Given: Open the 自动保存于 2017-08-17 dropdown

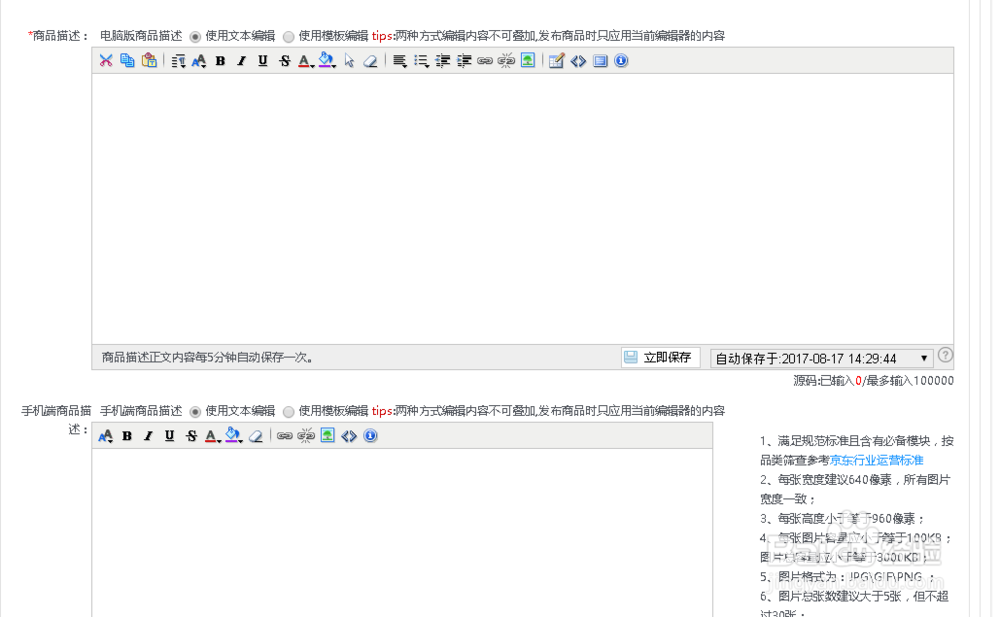Looking at the screenshot, I should (822, 359).
